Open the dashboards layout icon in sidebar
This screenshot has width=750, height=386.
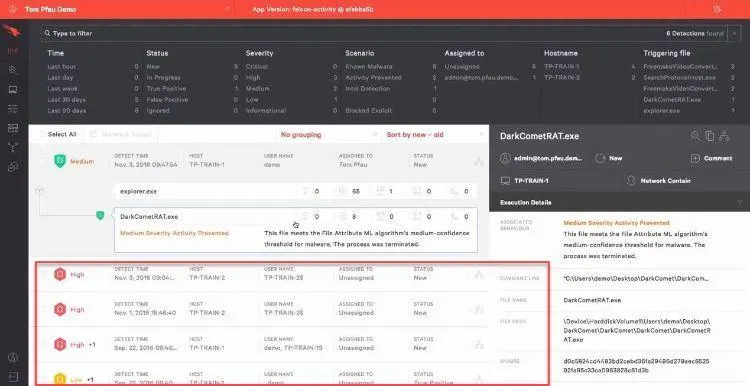click(x=13, y=128)
